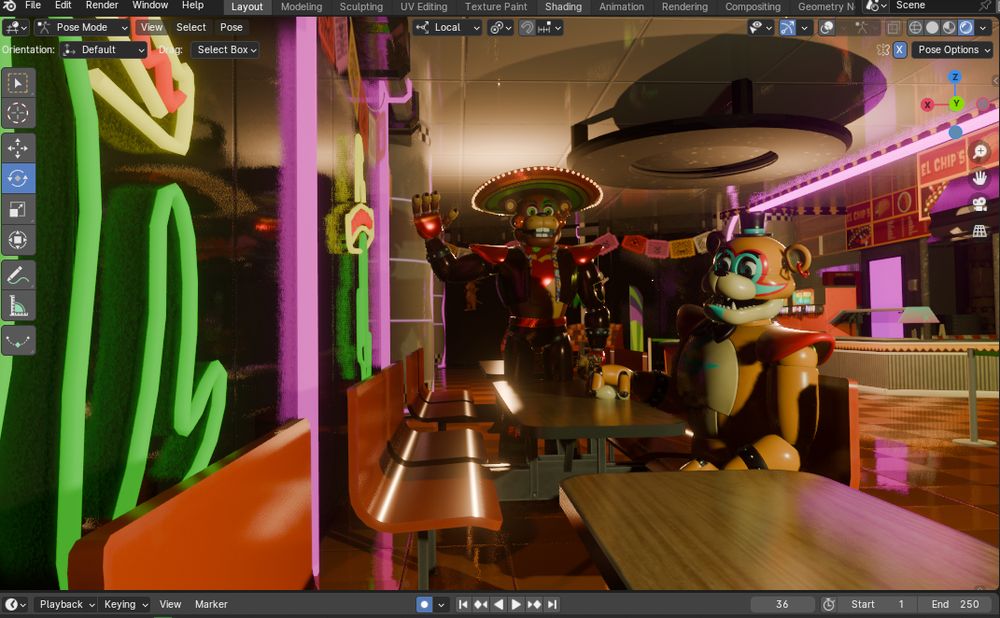The image size is (1000, 618).
Task: Select the Measure tool
Action: pos(18,306)
